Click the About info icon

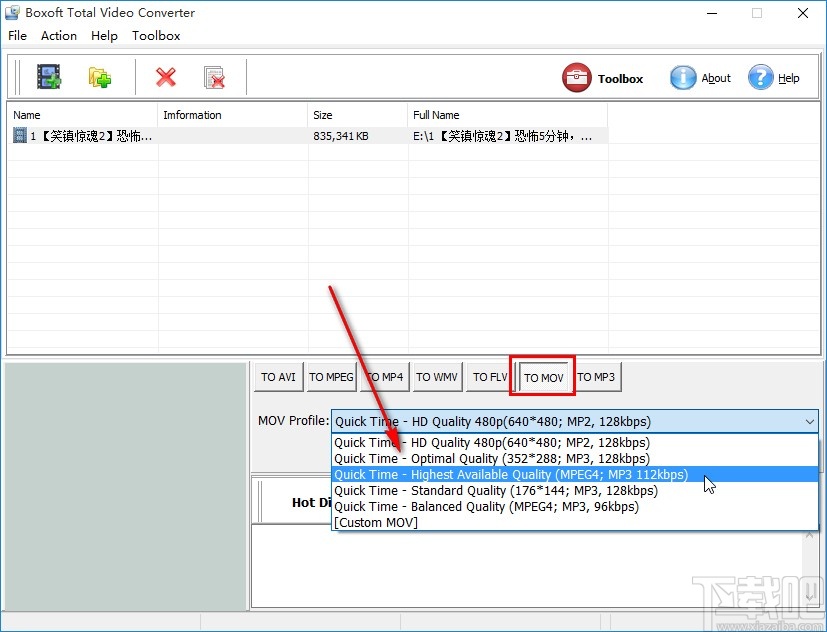pos(682,78)
